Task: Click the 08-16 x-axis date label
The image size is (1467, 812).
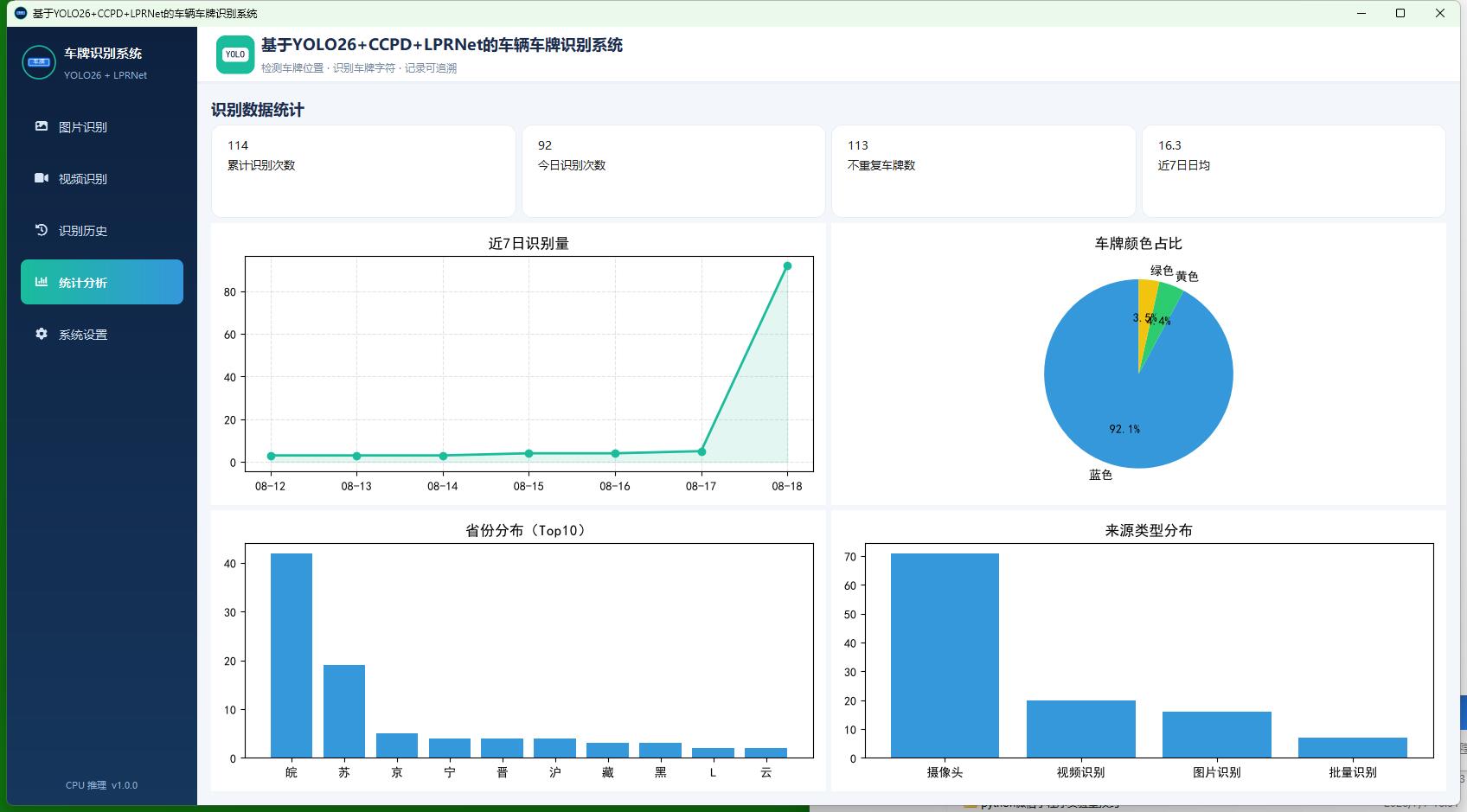Action: (615, 486)
